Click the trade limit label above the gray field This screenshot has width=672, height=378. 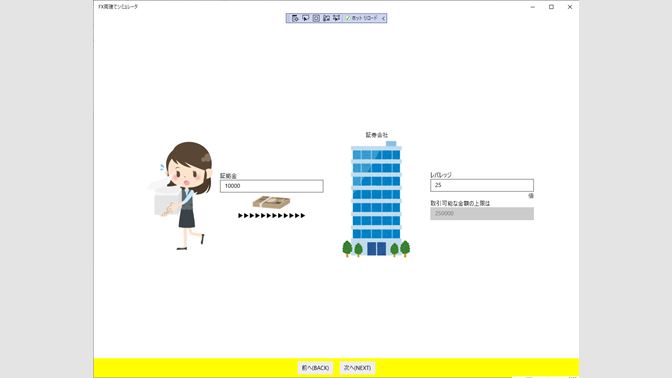click(460, 203)
